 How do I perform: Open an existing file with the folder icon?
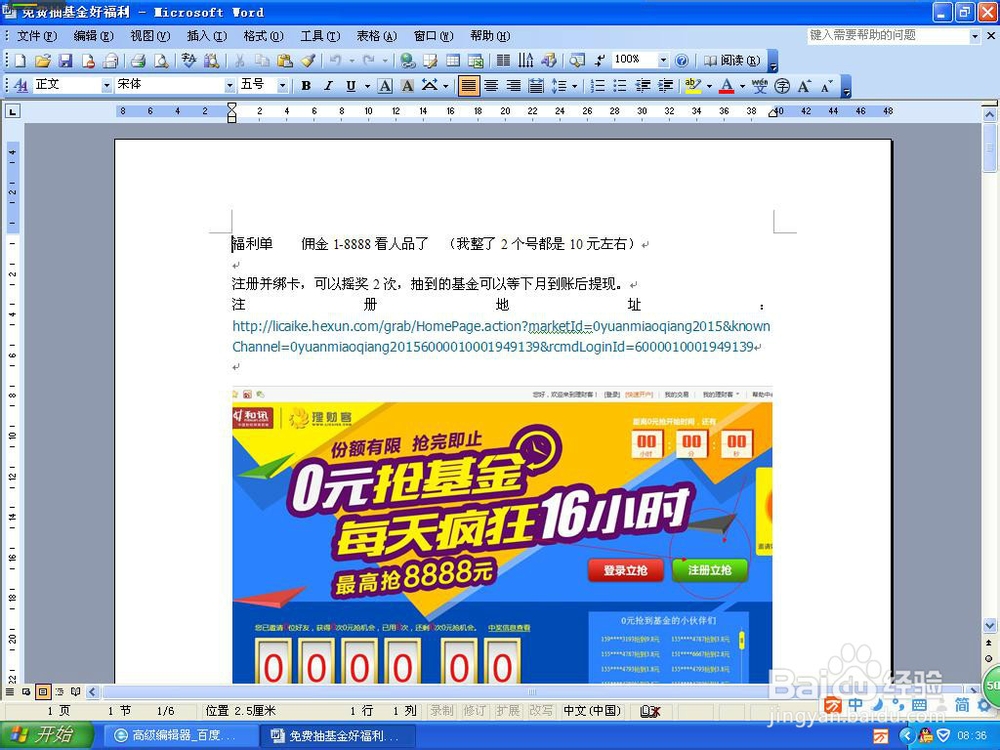(43, 61)
